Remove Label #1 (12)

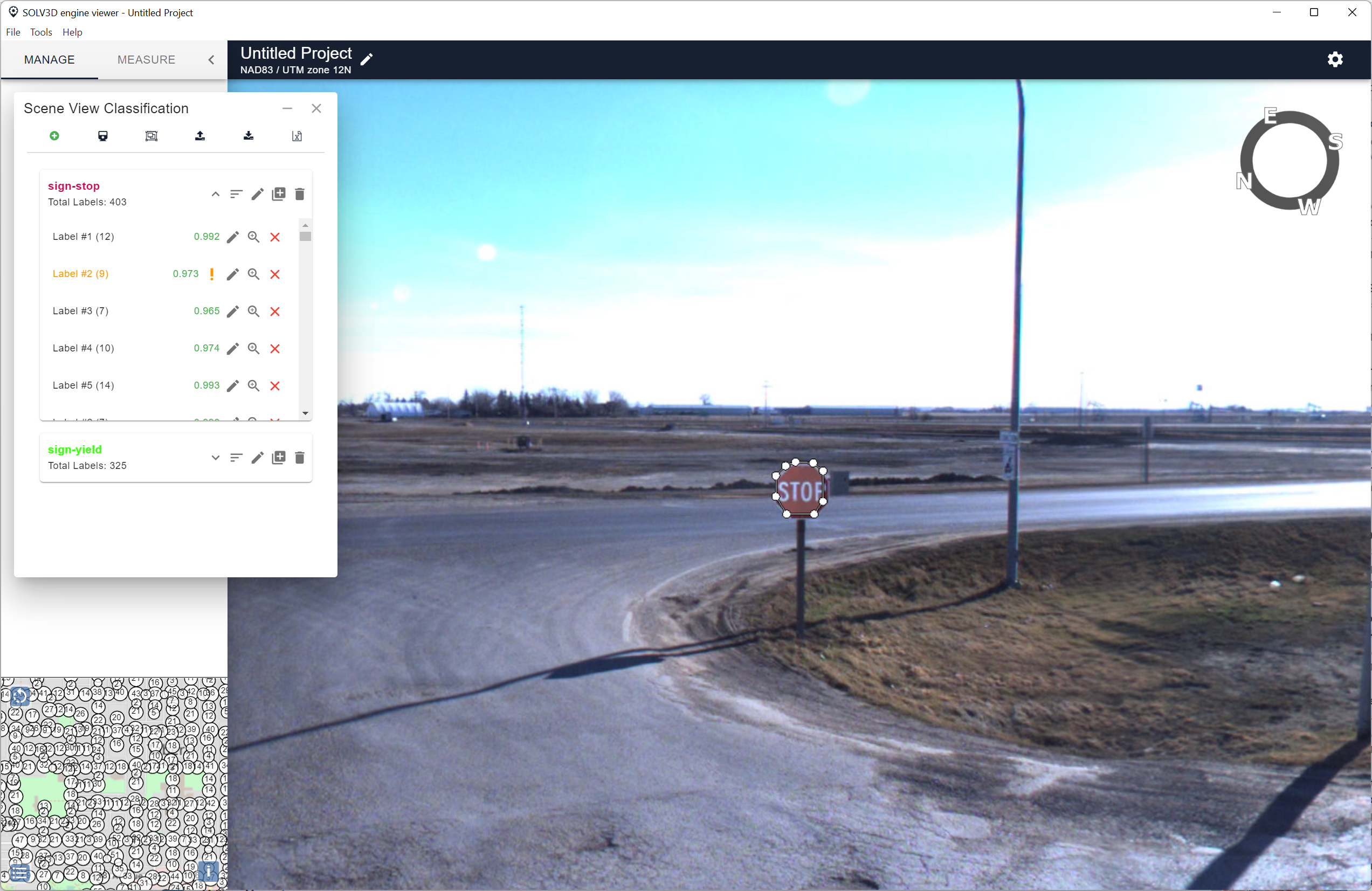coord(275,237)
